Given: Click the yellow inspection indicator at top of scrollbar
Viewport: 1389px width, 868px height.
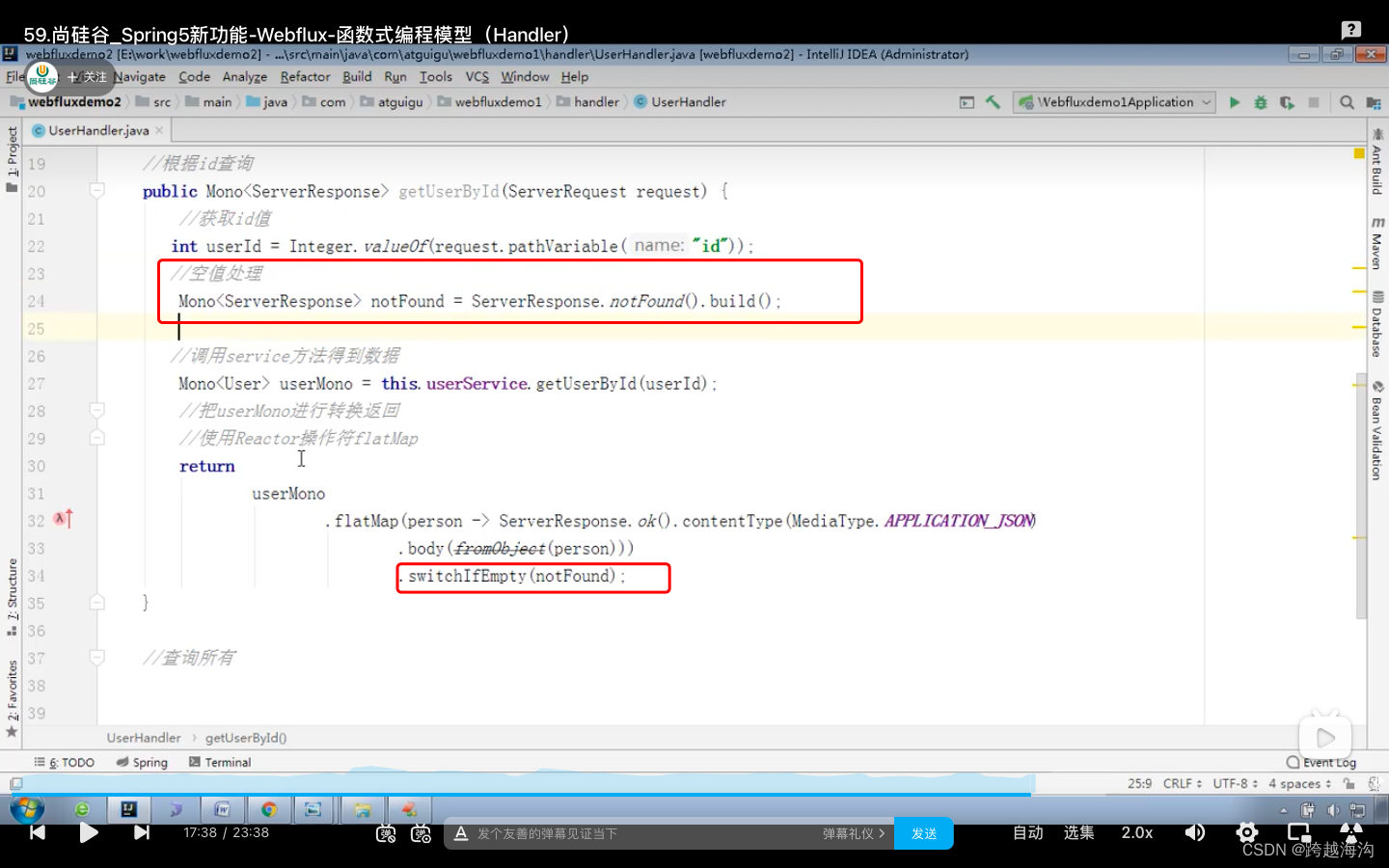Looking at the screenshot, I should coord(1360,153).
